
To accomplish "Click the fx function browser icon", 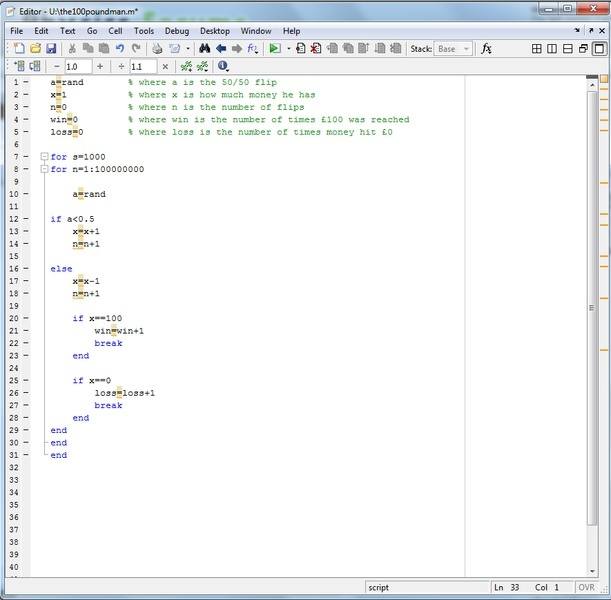I will coord(487,49).
